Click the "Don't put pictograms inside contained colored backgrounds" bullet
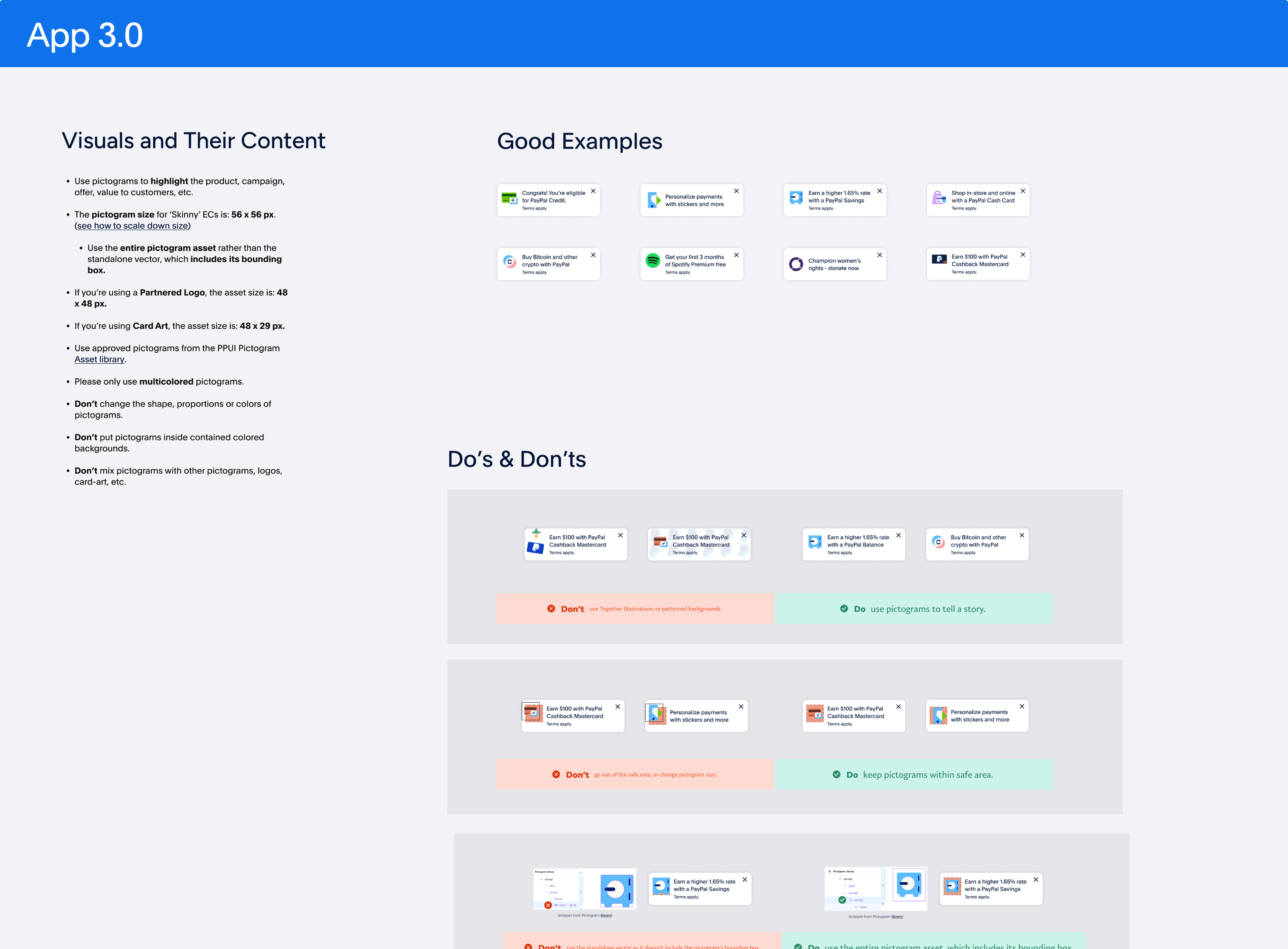Viewport: 1288px width, 949px height. [169, 443]
